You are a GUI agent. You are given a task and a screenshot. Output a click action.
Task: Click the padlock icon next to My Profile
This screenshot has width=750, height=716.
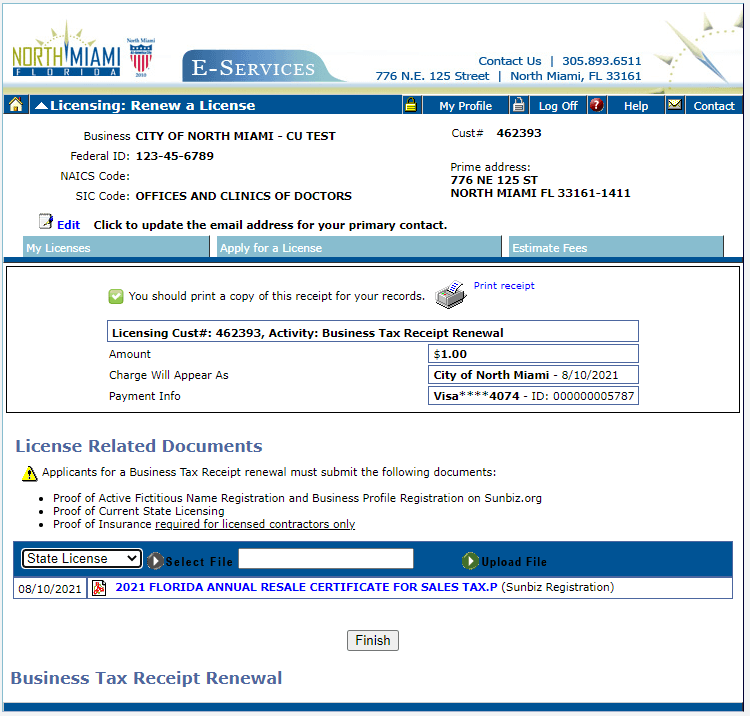410,105
